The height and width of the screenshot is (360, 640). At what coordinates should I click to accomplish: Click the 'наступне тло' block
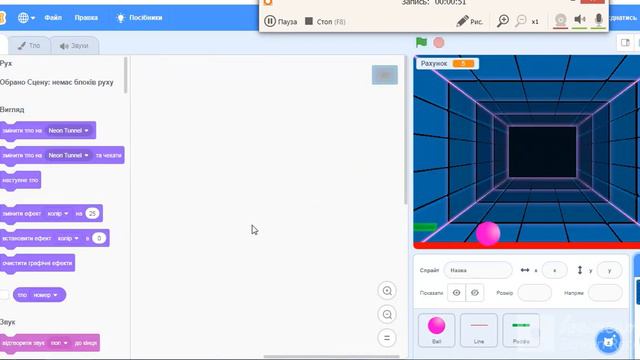pos(20,180)
